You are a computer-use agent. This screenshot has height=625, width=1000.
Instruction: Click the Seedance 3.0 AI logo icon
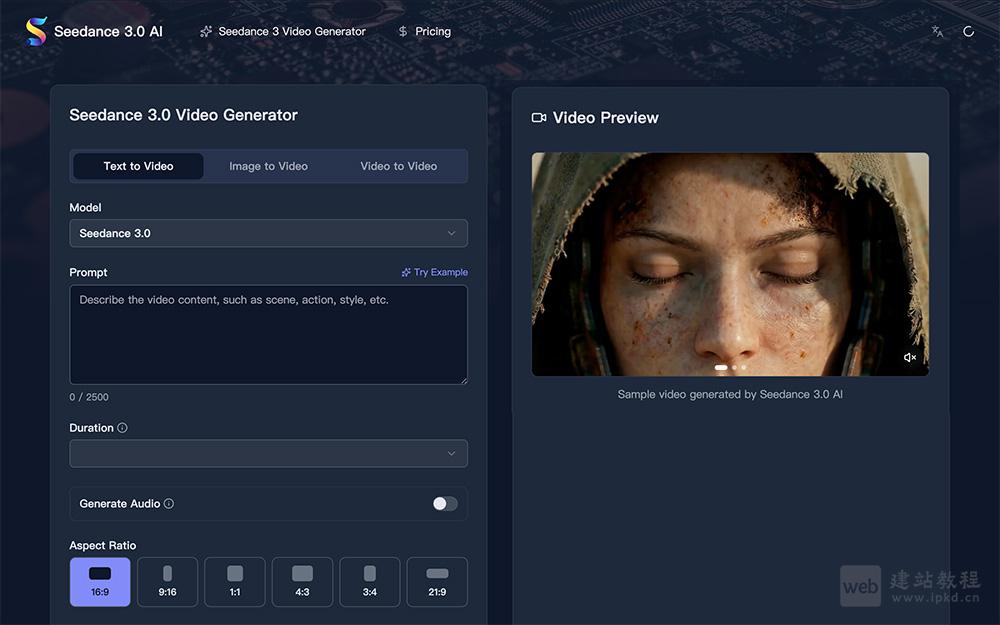tap(36, 31)
